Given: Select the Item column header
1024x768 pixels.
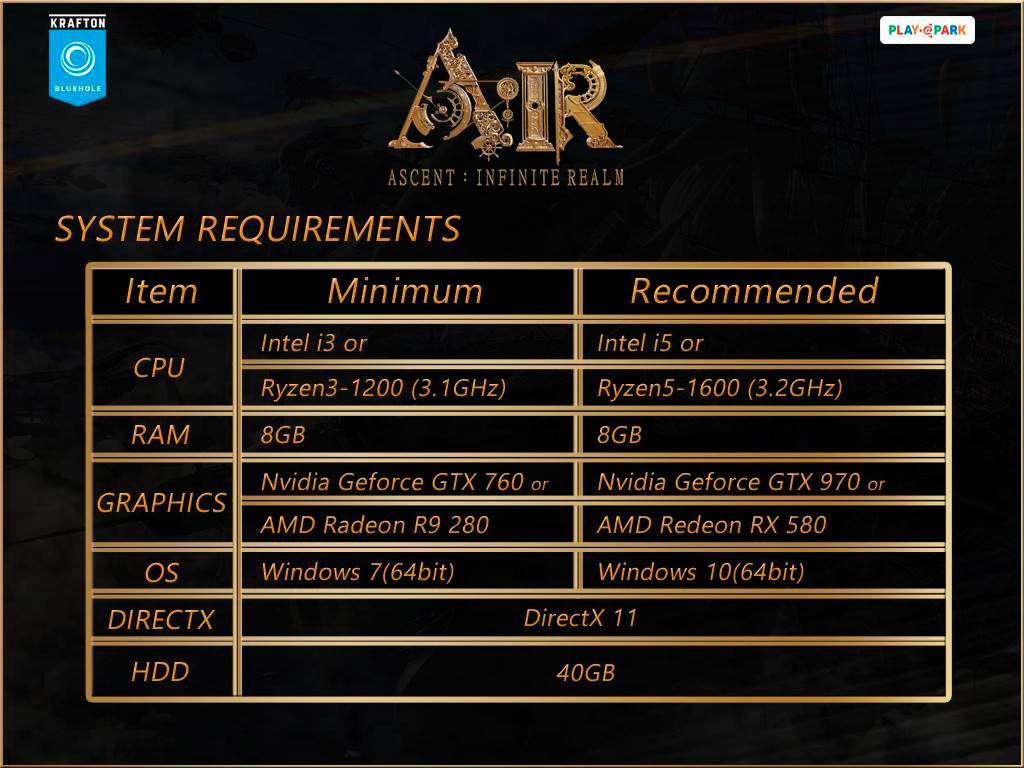Looking at the screenshot, I should 161,291.
